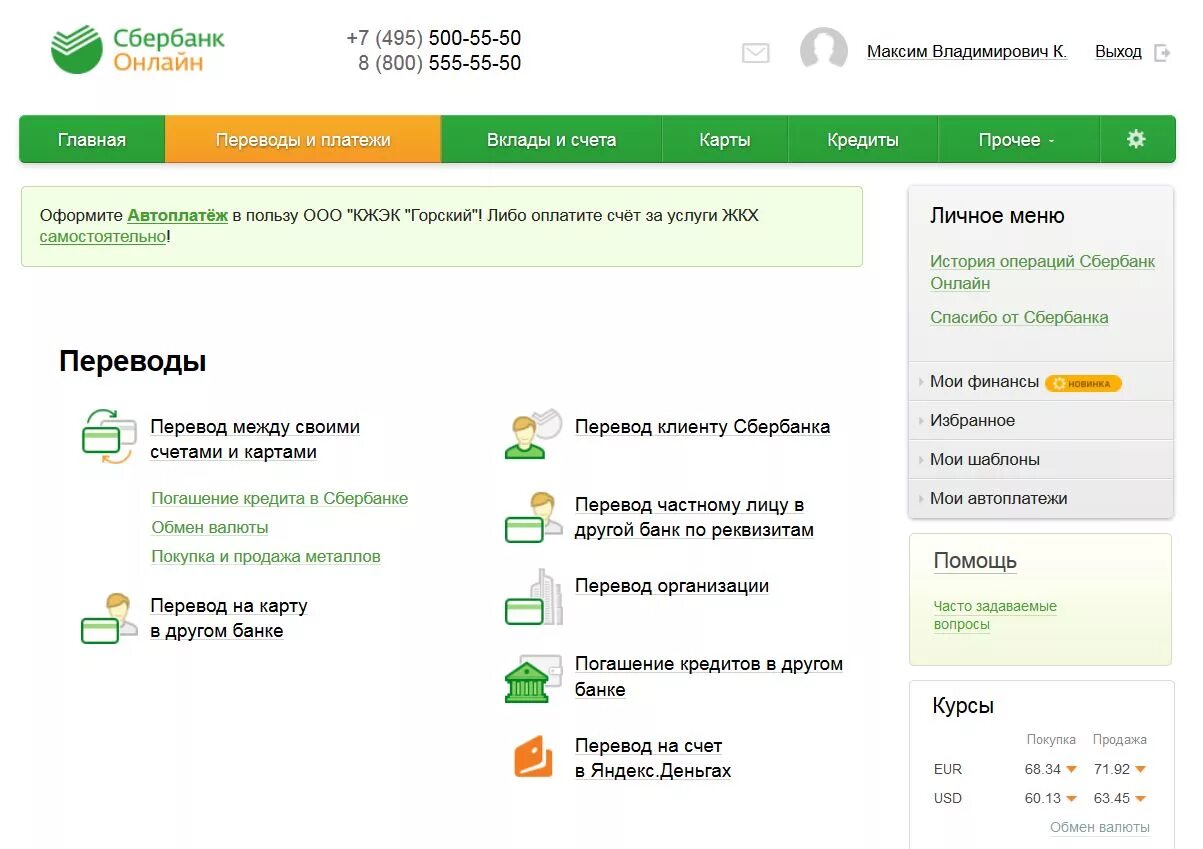Screen dimensions: 1203x849
Task: Click the Sberbank Online logo
Action: (x=138, y=50)
